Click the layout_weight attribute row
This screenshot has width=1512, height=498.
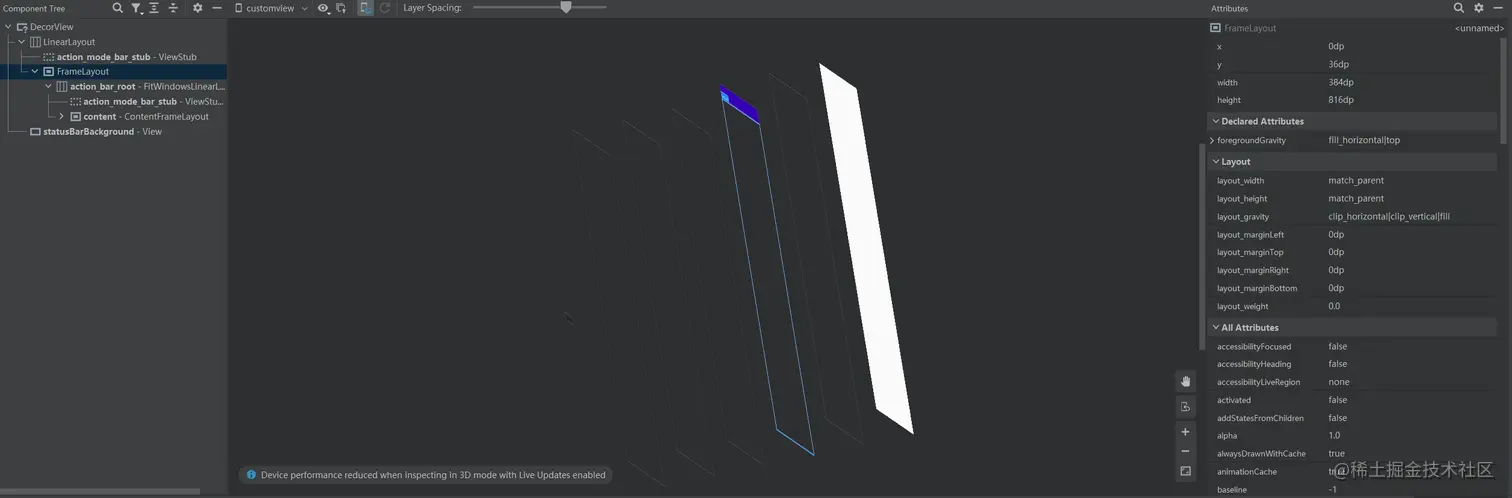point(1352,307)
